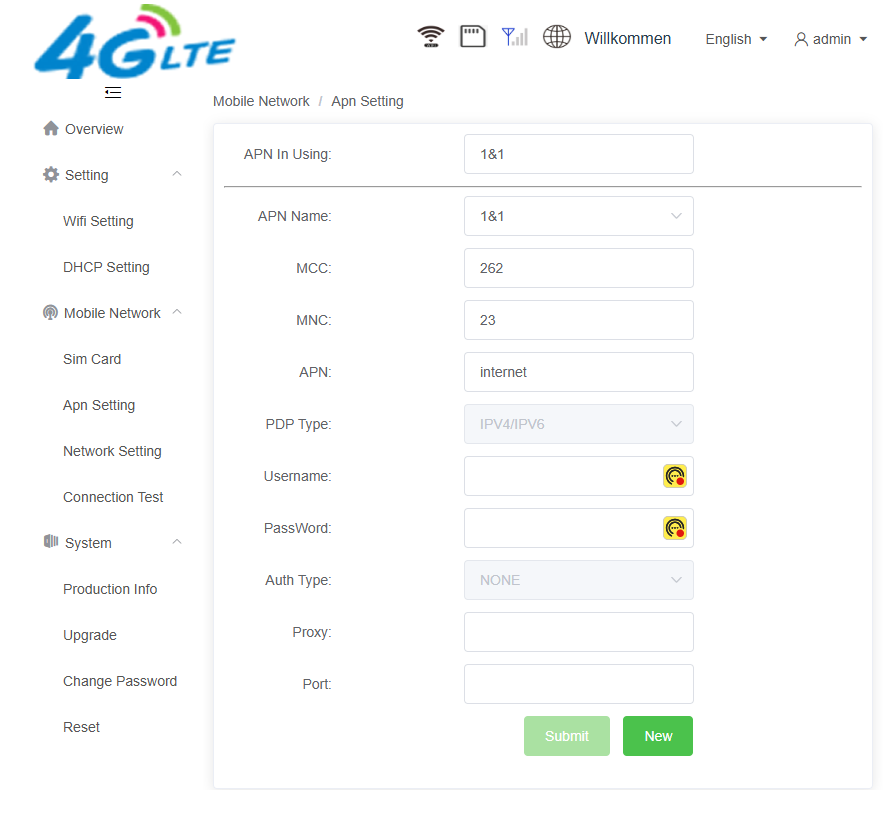Open Network Setting page
890x838 pixels.
pyautogui.click(x=112, y=451)
